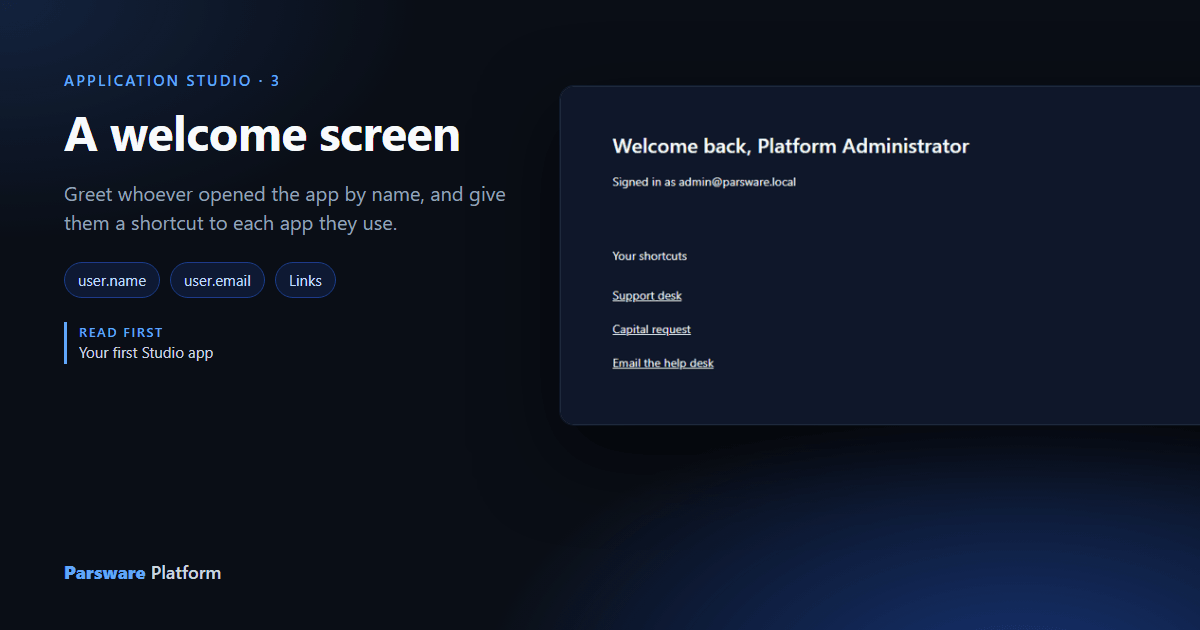Click the 'Your shortcuts' label
Screen dimensions: 1200x630
[x=649, y=256]
